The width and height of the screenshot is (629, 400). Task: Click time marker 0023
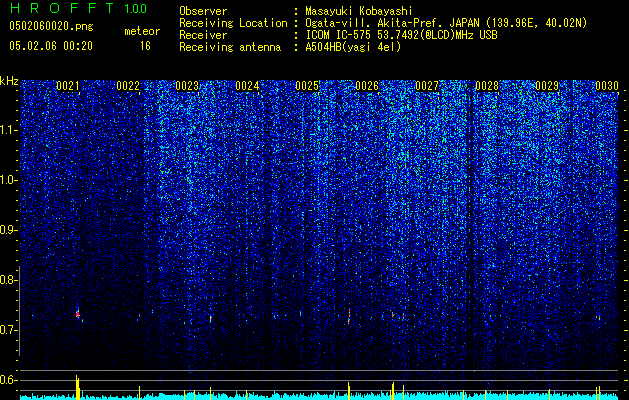[187, 86]
